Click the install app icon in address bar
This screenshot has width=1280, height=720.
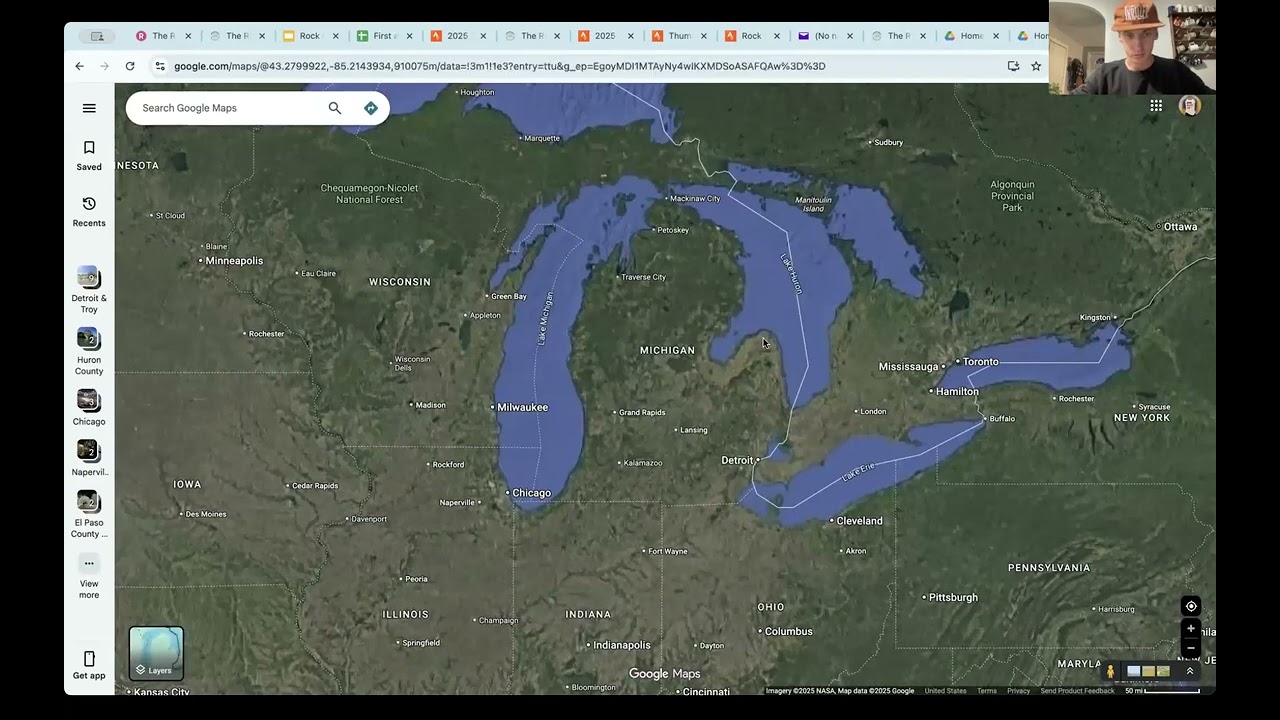click(x=1013, y=66)
